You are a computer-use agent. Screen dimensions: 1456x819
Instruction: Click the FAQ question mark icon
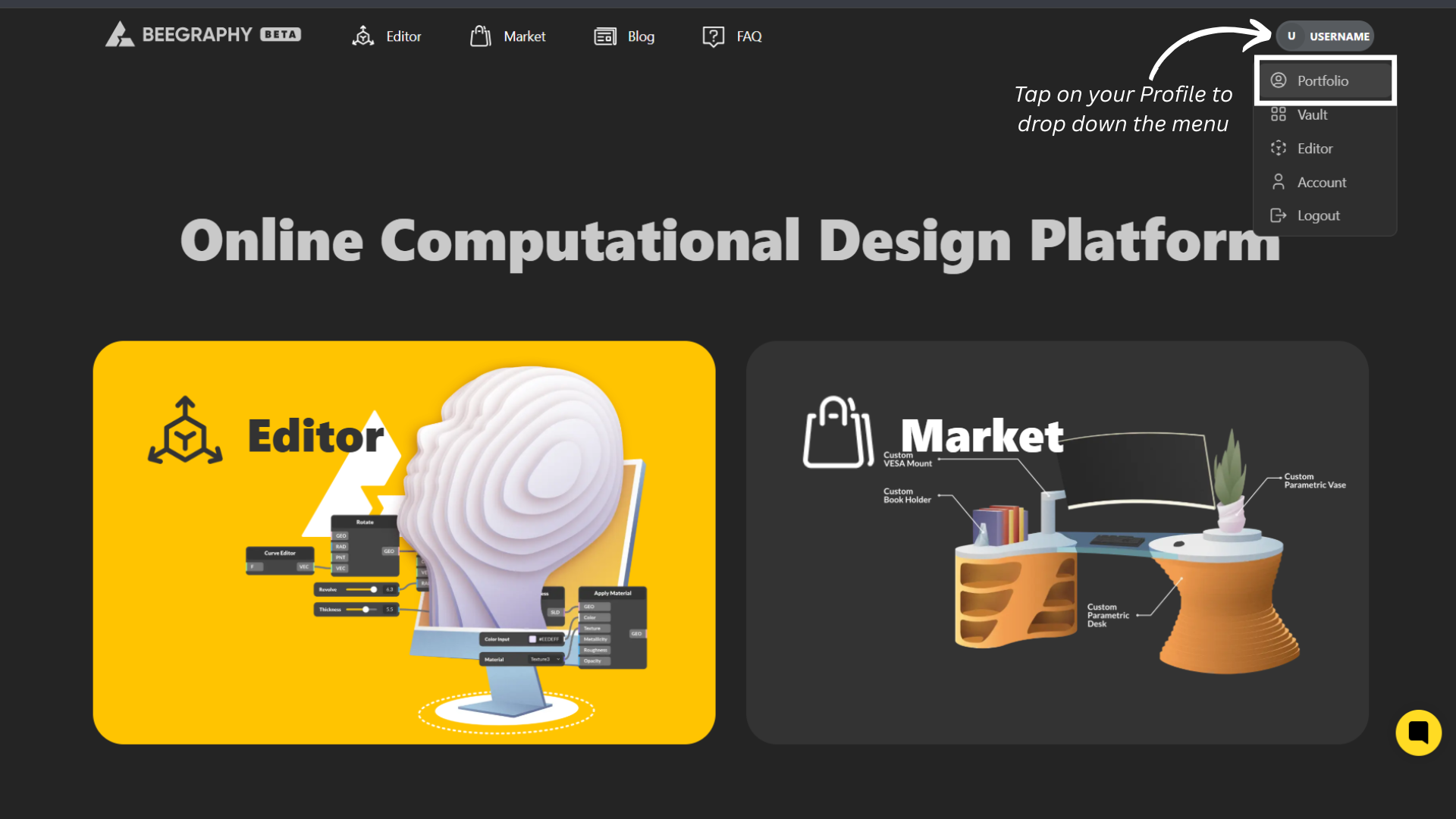[713, 36]
